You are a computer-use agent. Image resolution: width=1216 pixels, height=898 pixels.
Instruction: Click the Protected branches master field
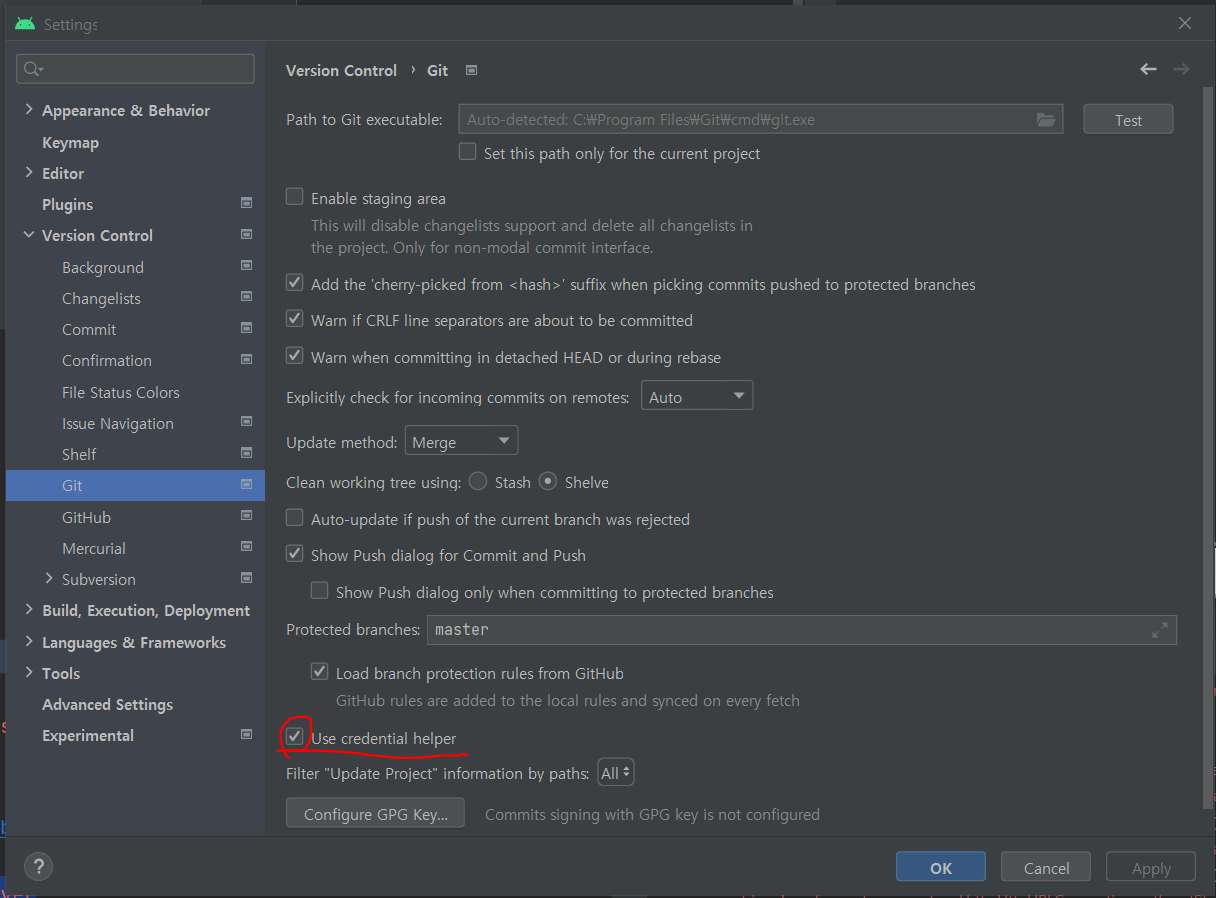[x=802, y=630]
